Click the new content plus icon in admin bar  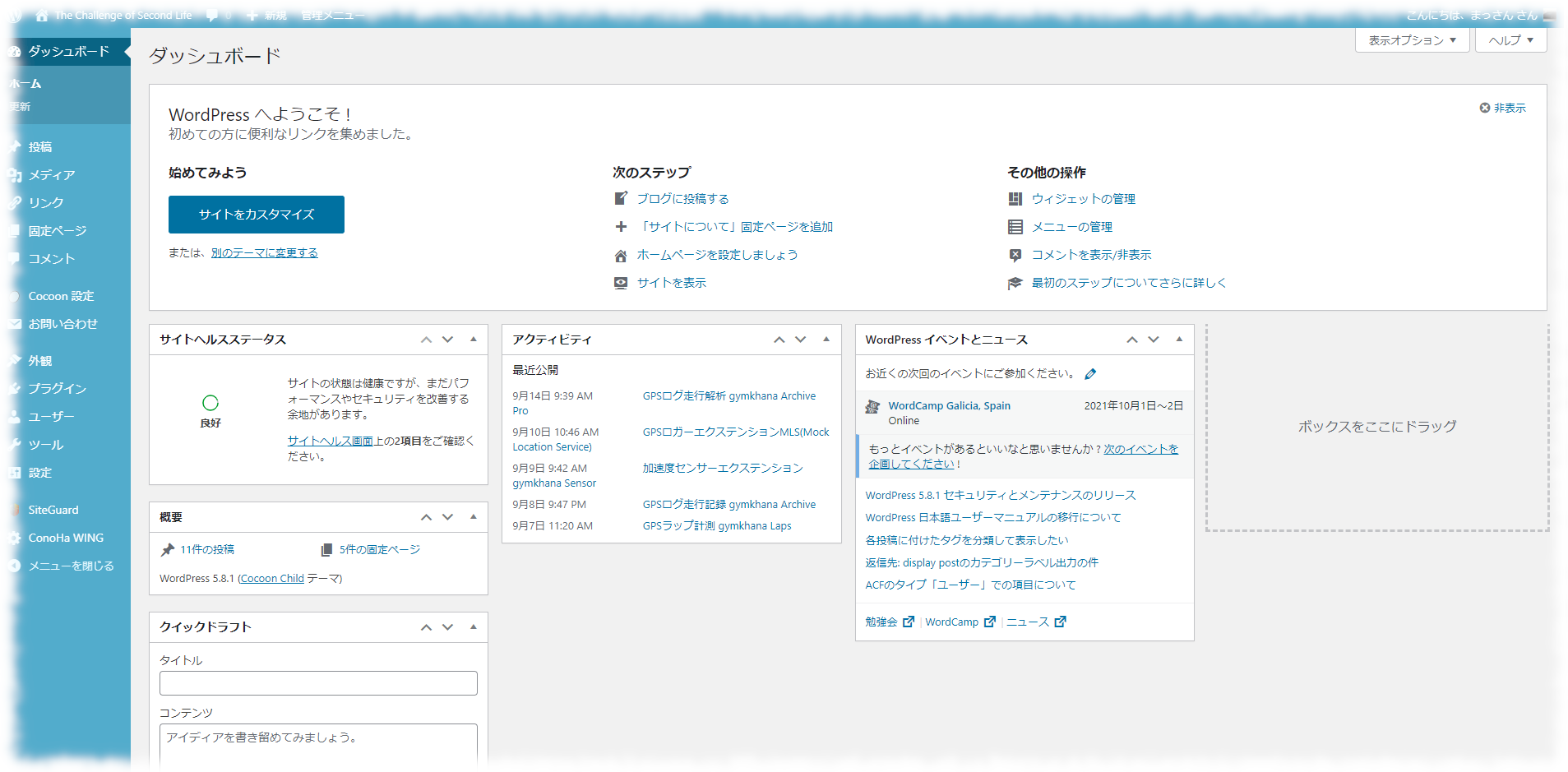click(252, 16)
